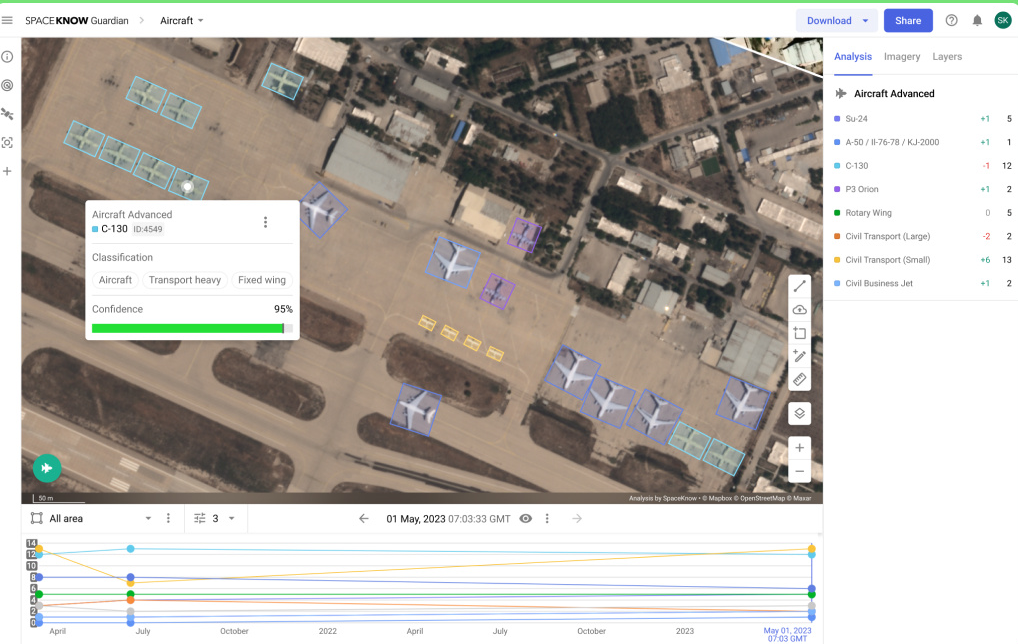Click the 95% confidence value

tap(283, 309)
